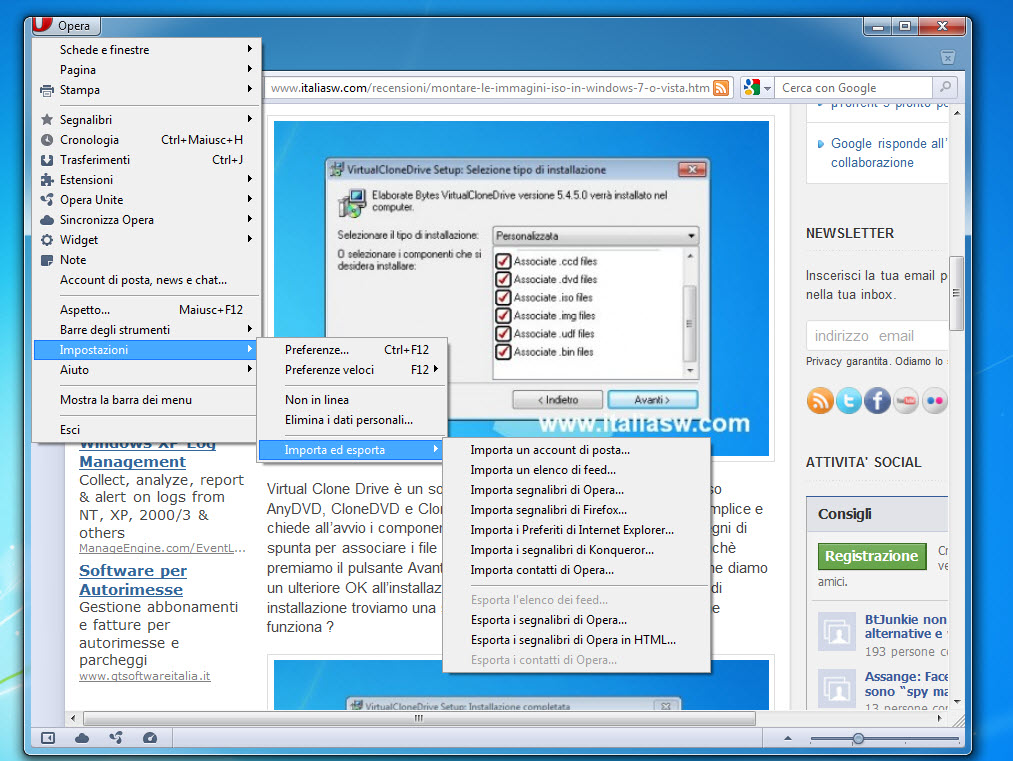Image resolution: width=1013 pixels, height=761 pixels.
Task: Click the Google search engine icon
Action: [751, 87]
